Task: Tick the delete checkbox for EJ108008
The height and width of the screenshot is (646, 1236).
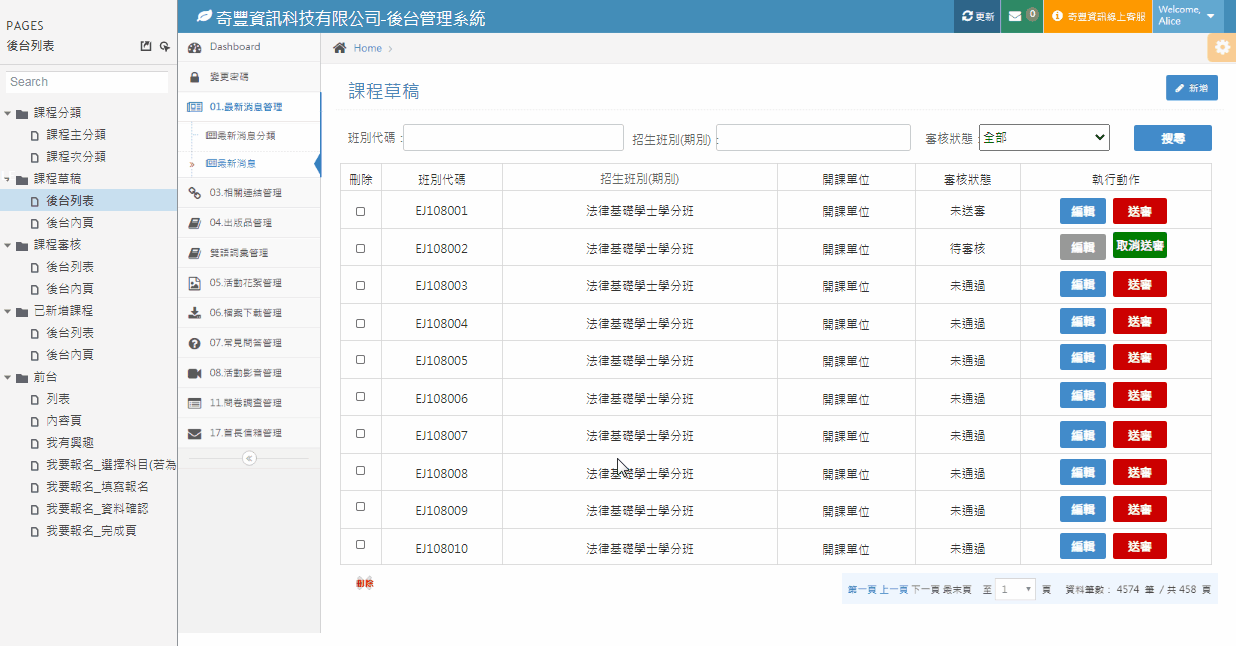Action: (x=361, y=471)
